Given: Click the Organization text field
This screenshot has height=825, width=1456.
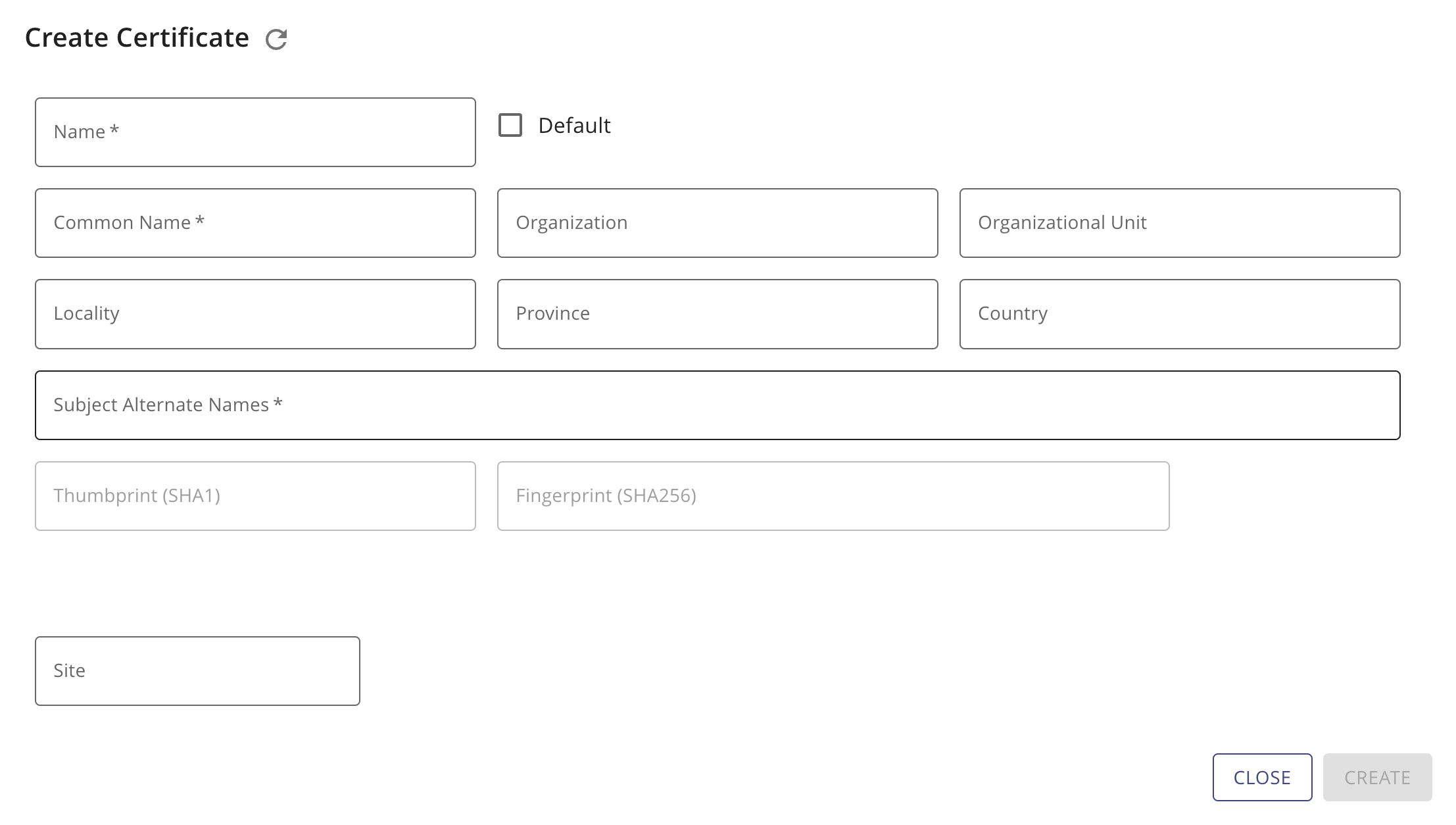Looking at the screenshot, I should (717, 222).
